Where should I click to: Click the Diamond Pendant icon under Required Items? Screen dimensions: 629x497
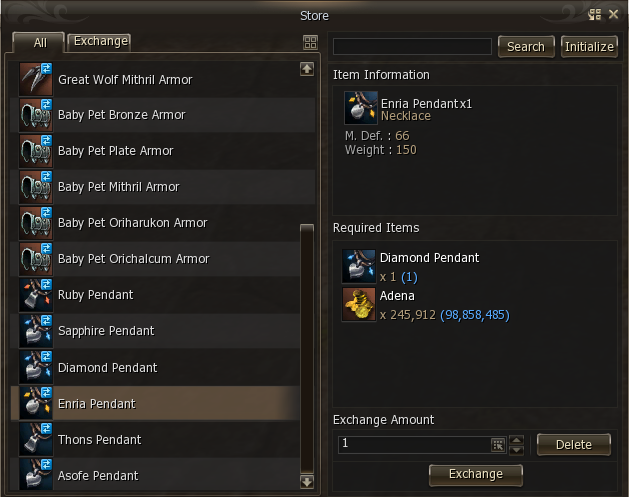pyautogui.click(x=359, y=266)
